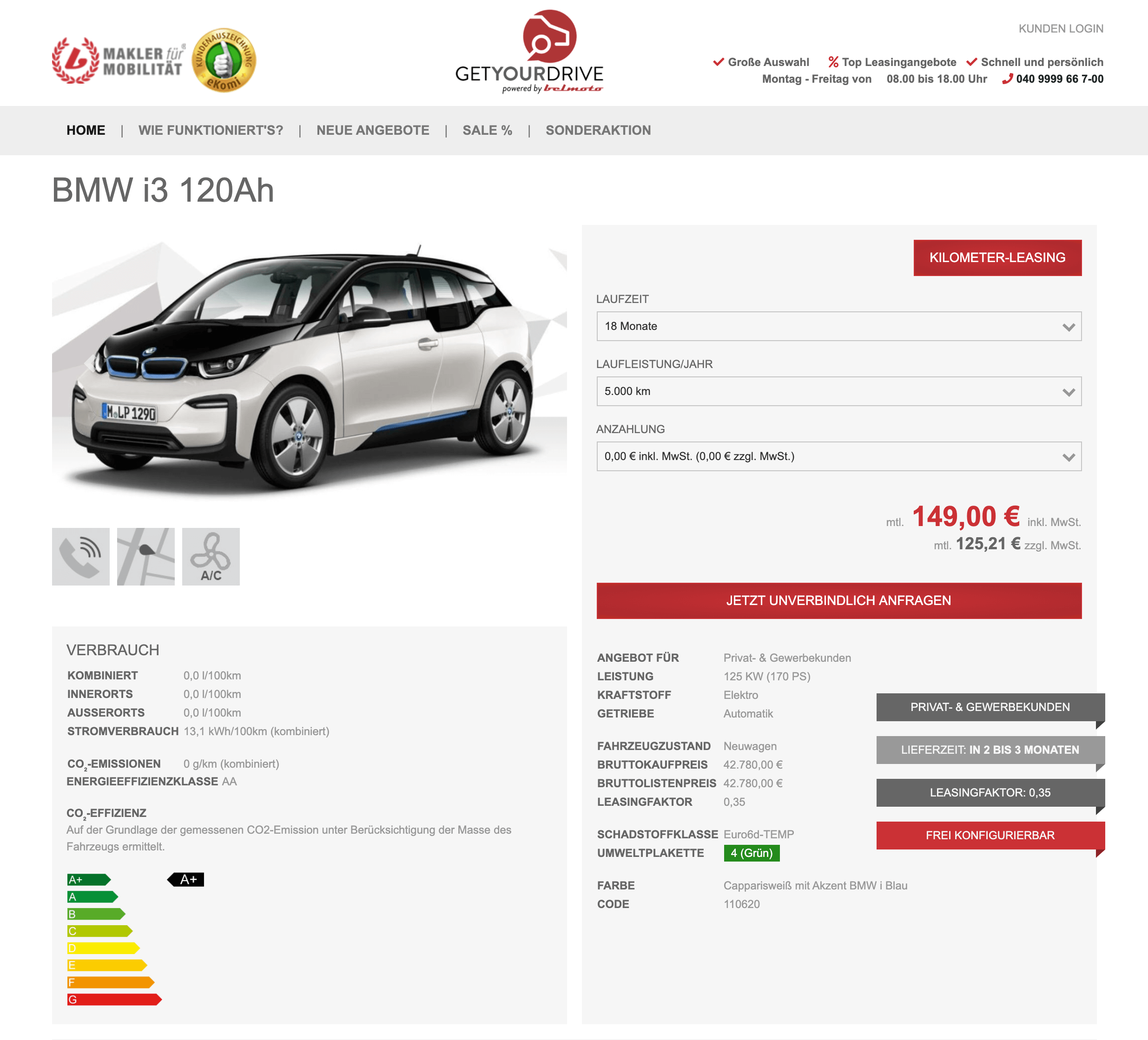Screen dimensions: 1148x1040
Task: Open the Anzahlung 0,00 € dropdown
Action: (839, 456)
